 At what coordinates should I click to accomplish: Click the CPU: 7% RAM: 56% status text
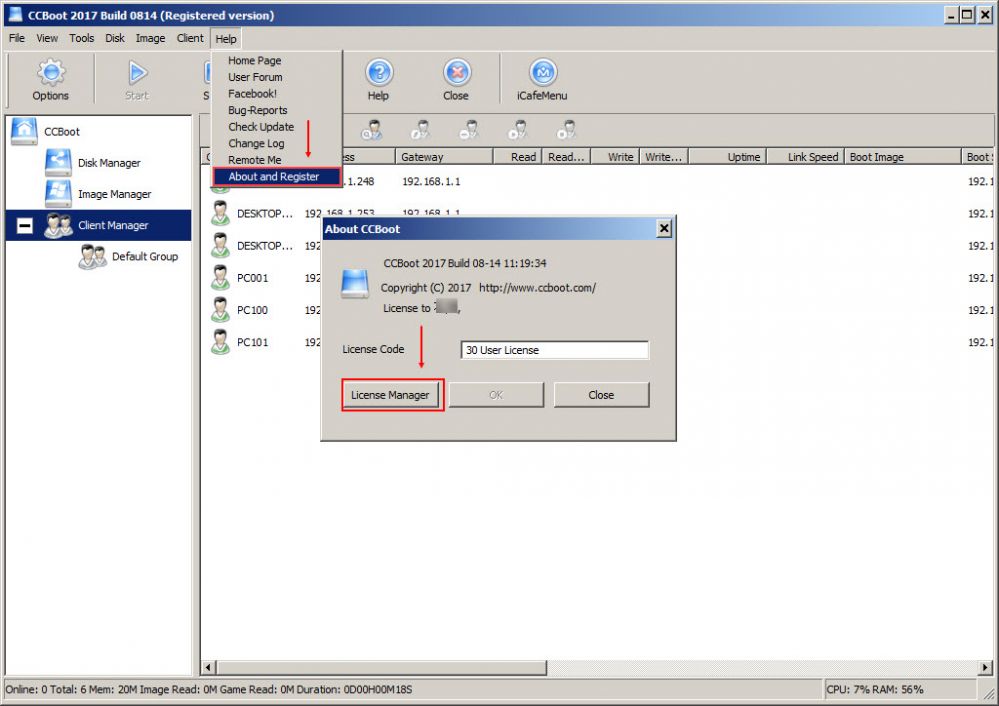point(875,689)
